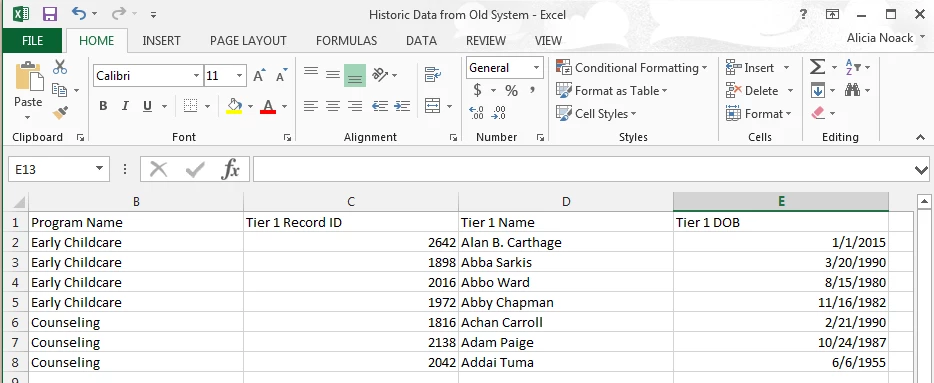This screenshot has width=934, height=383.
Task: Align text right
Action: click(x=355, y=106)
